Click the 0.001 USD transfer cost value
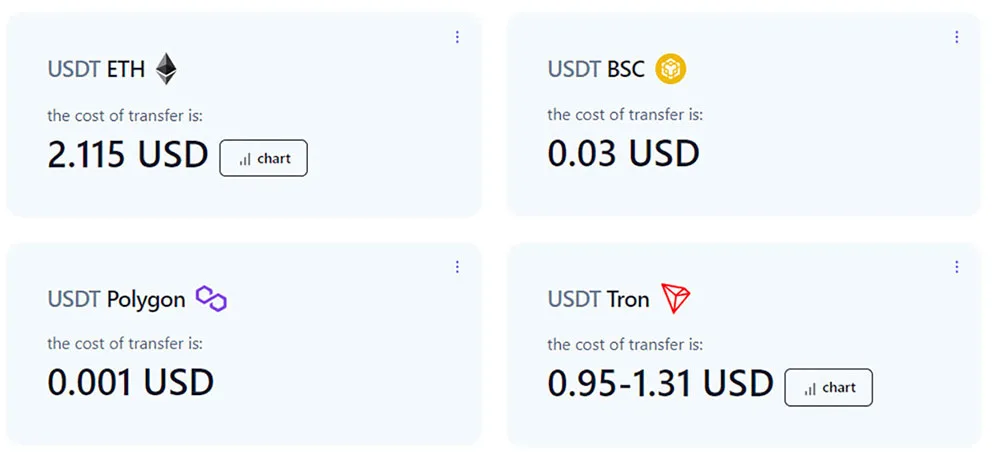1000x463 pixels. click(130, 382)
